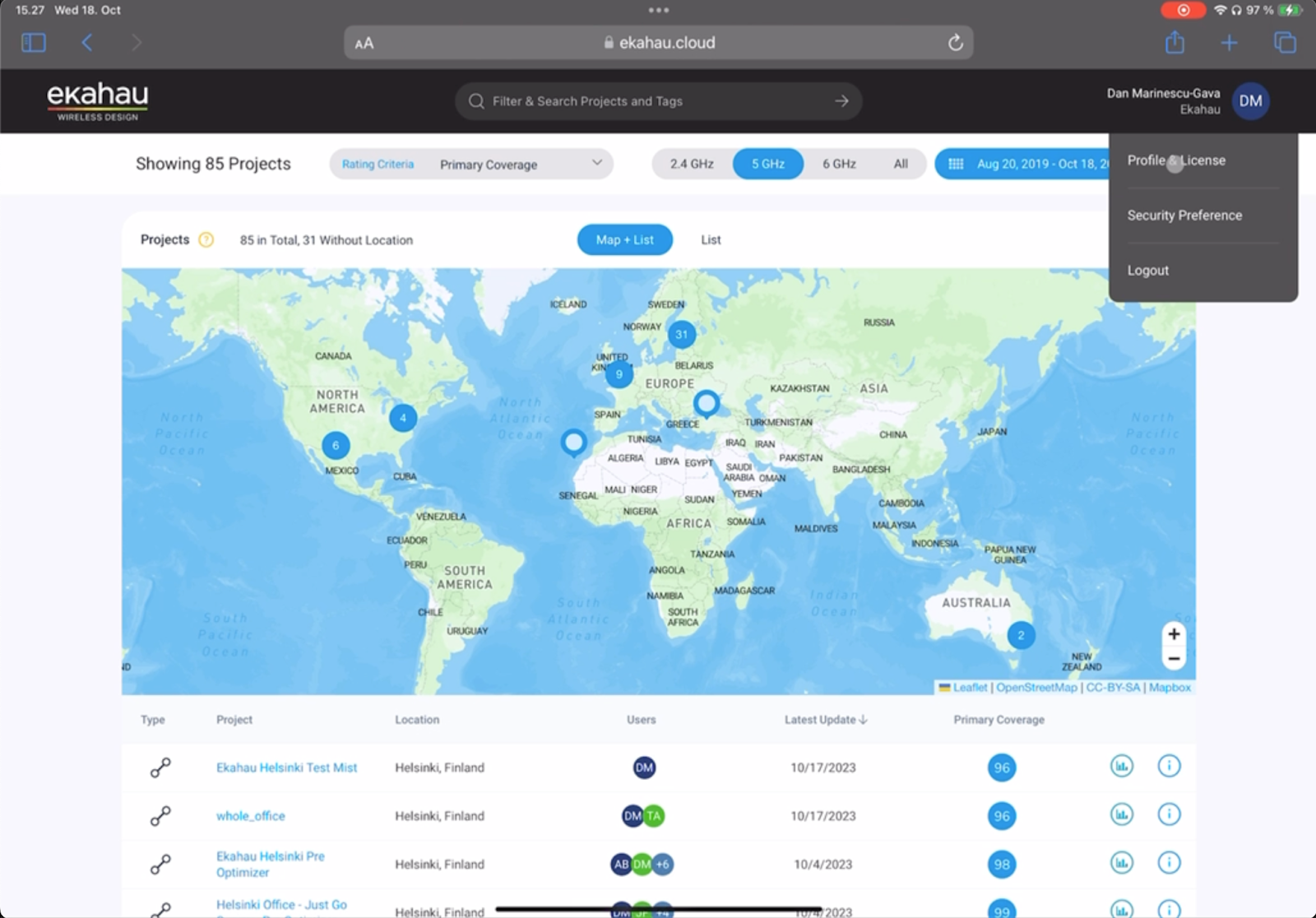Open report icon for Ekahau Helsinki Test Mist
The image size is (1316, 918).
tap(1121, 767)
